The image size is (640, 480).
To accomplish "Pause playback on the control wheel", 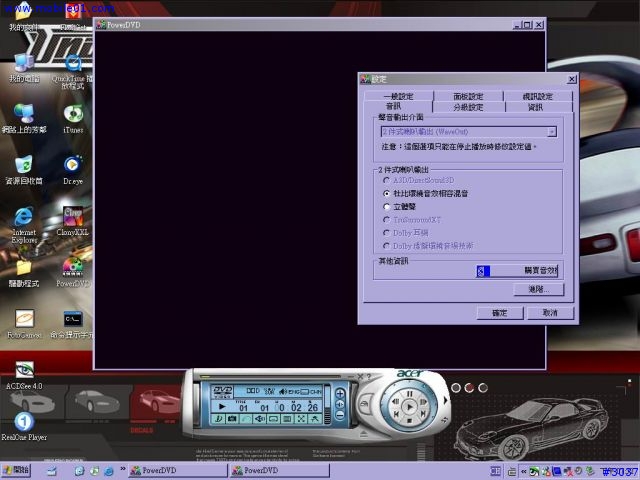I will [x=409, y=394].
